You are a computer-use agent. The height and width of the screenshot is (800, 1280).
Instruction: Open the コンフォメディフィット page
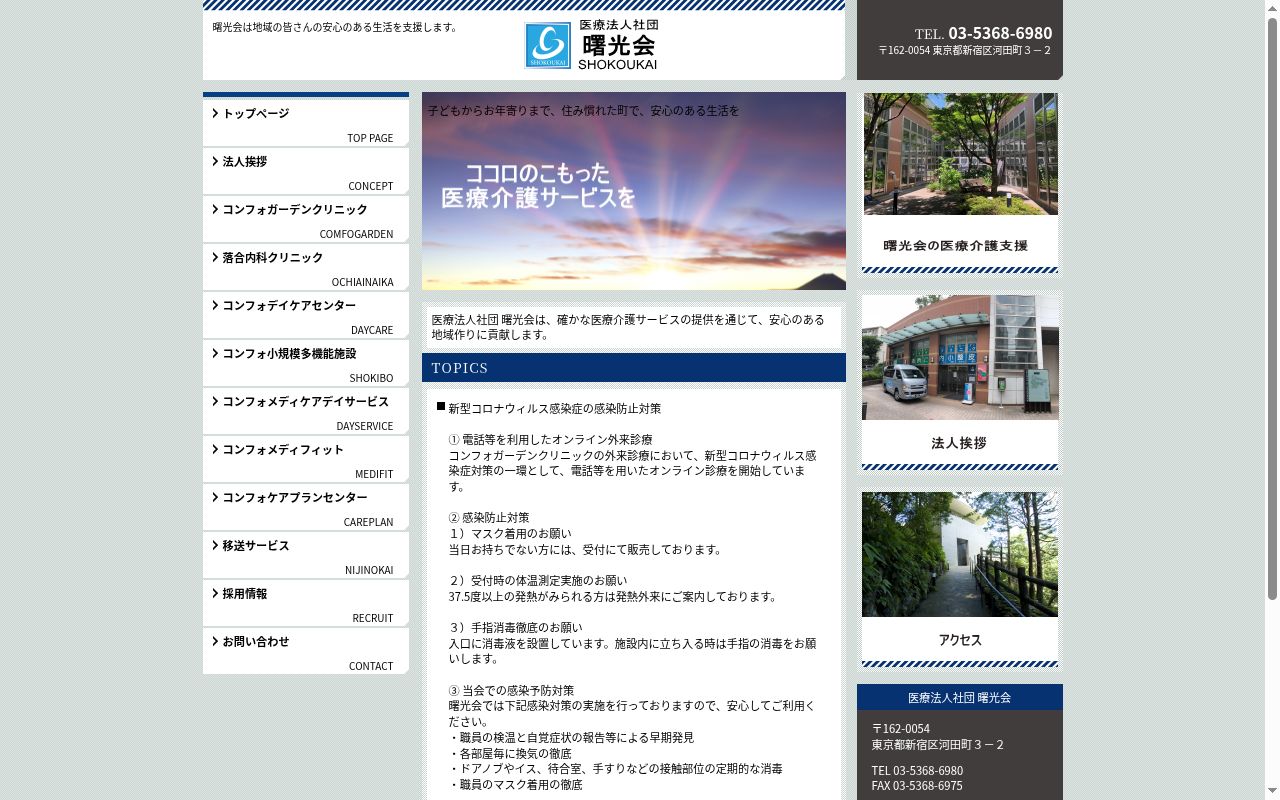click(x=306, y=460)
